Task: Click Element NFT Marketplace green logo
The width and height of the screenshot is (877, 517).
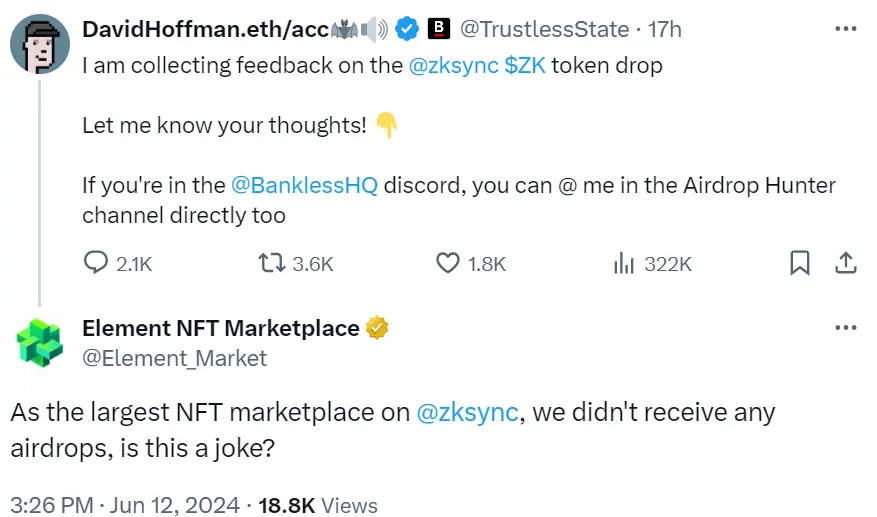Action: coord(40,343)
